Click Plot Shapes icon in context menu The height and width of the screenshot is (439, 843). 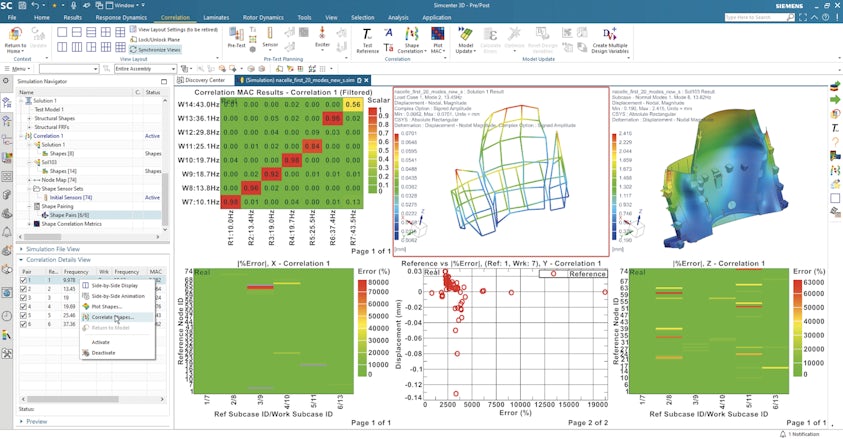(x=86, y=306)
